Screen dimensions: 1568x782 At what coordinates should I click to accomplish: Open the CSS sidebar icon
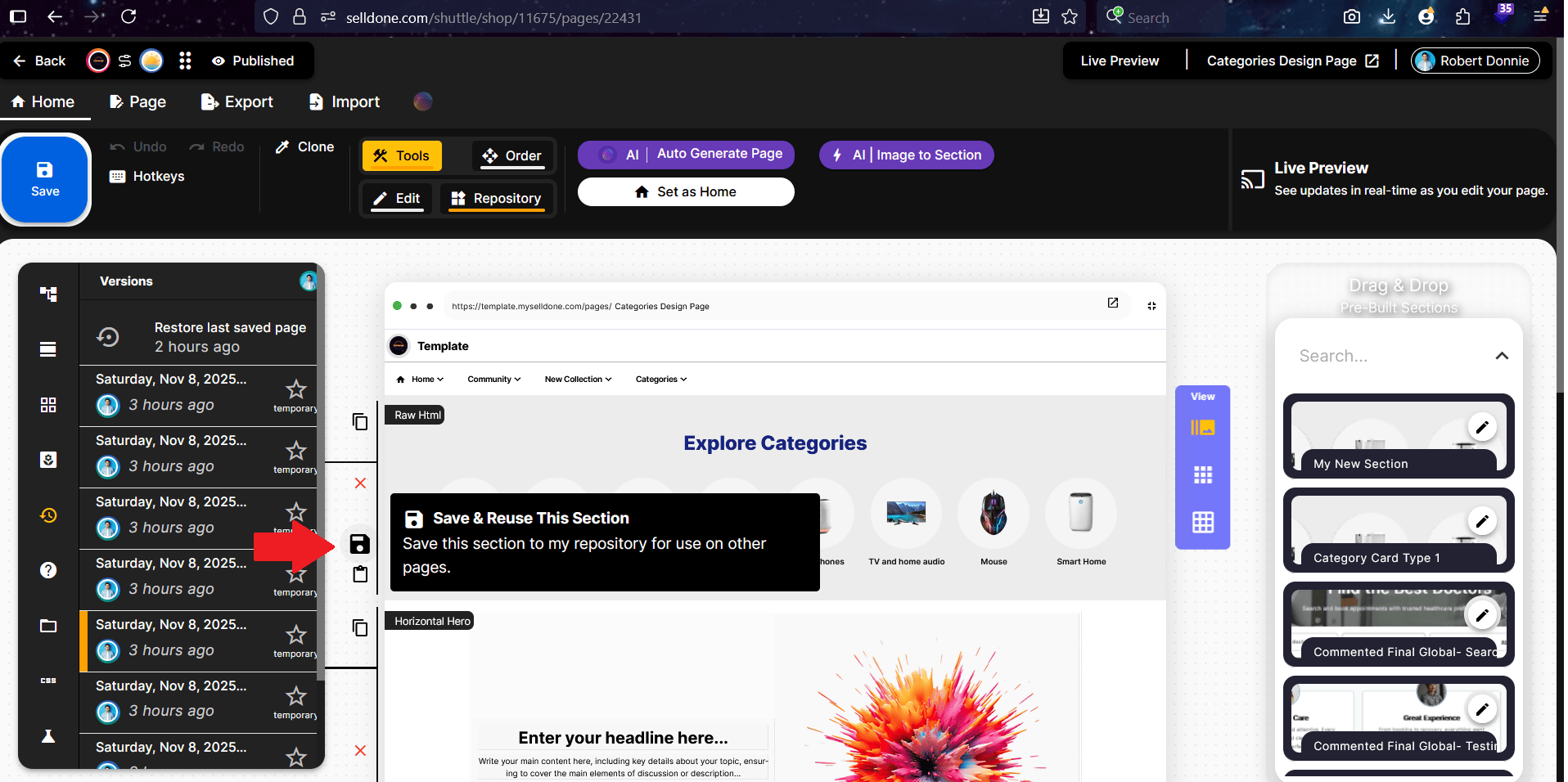48,681
